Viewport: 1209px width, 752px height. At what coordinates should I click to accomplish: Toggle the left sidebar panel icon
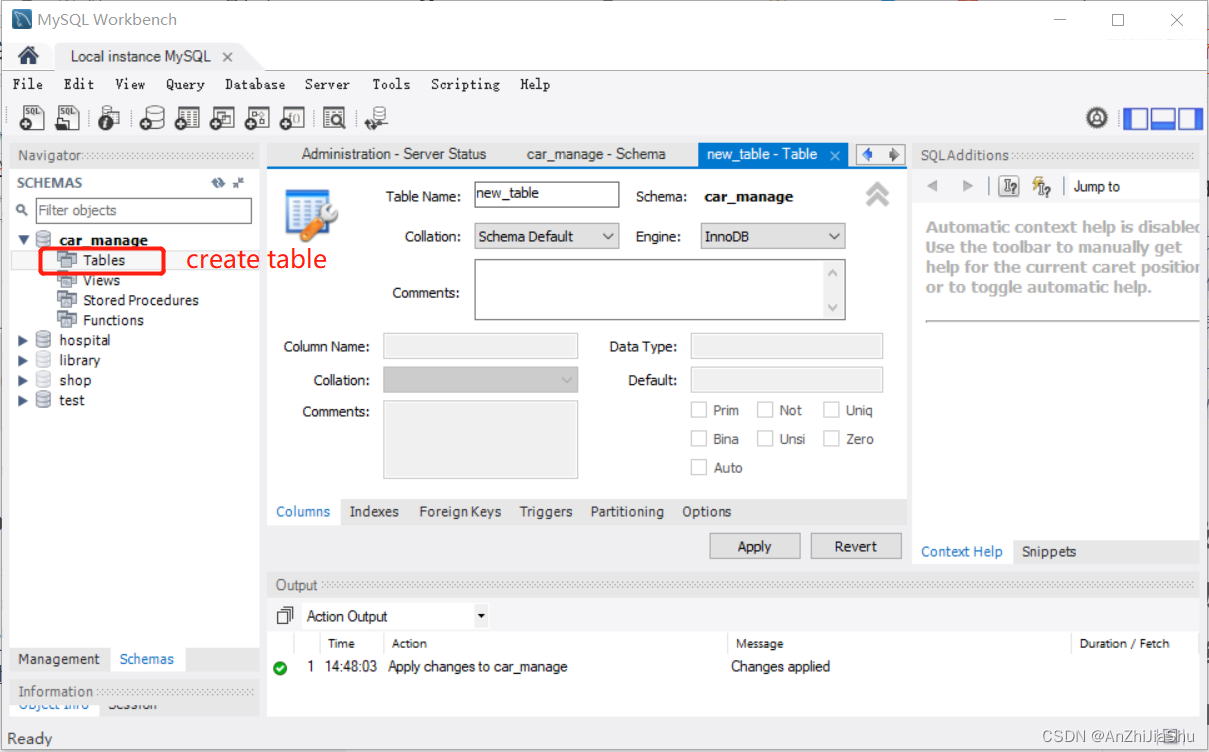click(x=1136, y=119)
